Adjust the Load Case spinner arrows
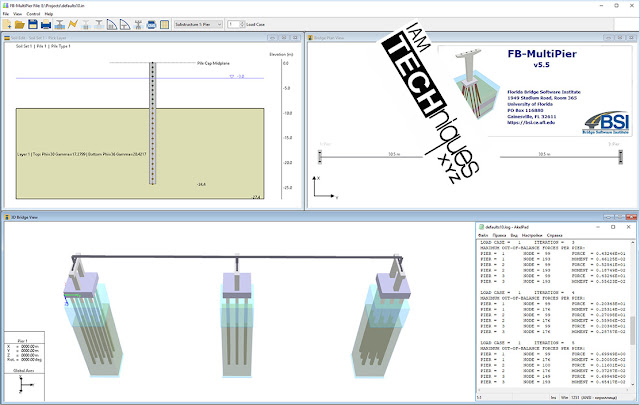Image resolution: width=640 pixels, height=405 pixels. [242, 24]
